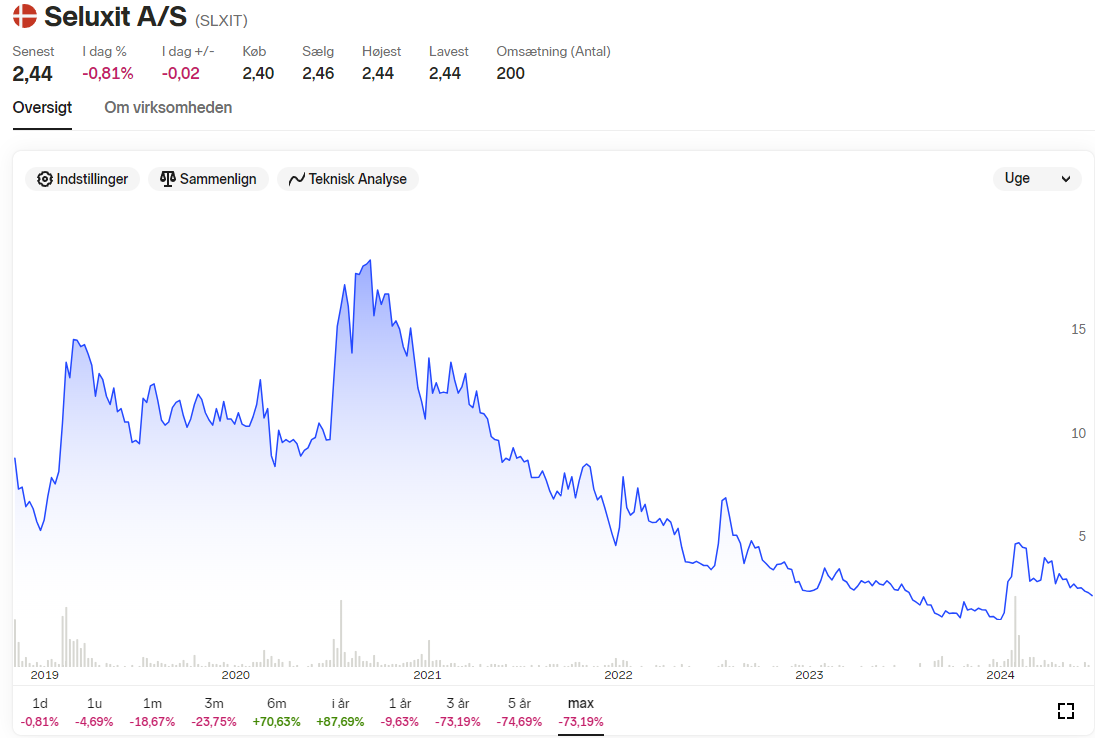Click the I dag % value -0,81%
The image size is (1095, 738).
click(108, 73)
